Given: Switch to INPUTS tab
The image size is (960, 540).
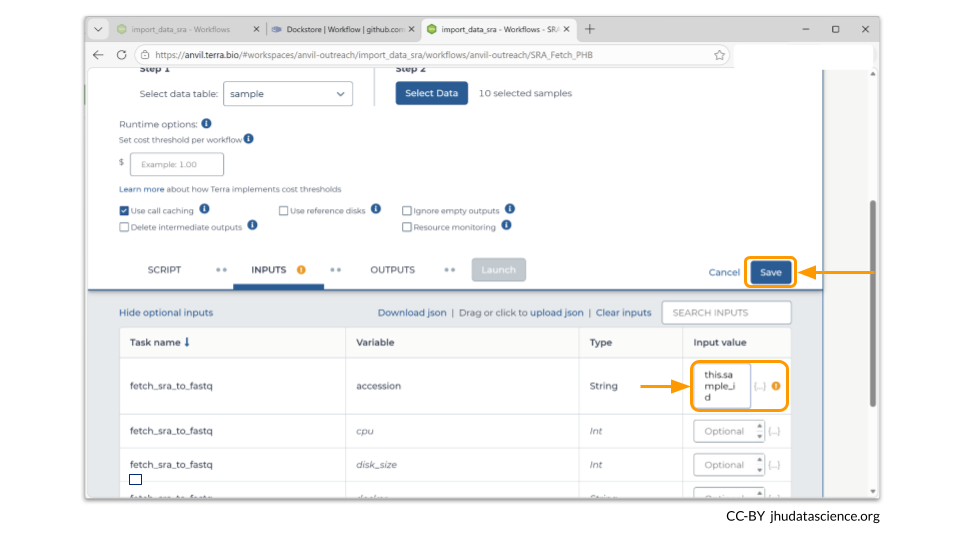Looking at the screenshot, I should click(x=269, y=270).
